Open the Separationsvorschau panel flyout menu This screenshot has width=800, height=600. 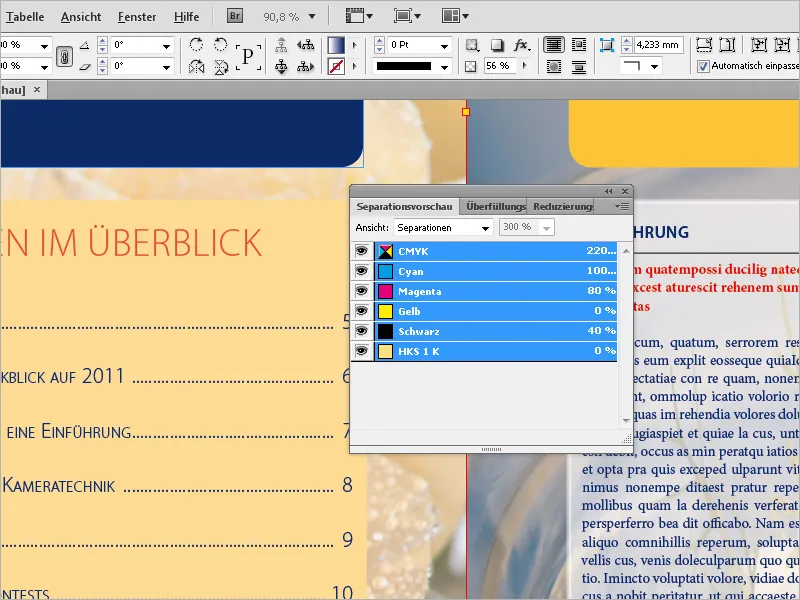click(x=622, y=207)
